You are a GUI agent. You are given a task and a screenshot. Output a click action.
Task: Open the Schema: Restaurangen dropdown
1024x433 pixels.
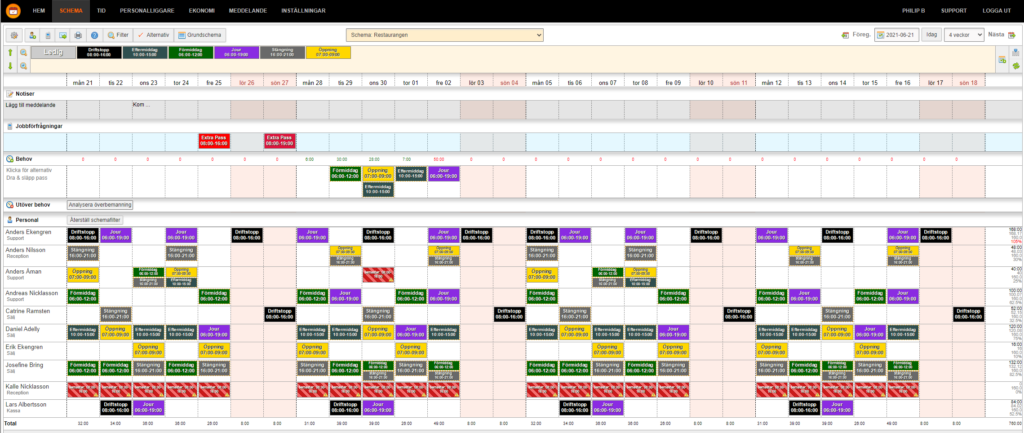[445, 35]
